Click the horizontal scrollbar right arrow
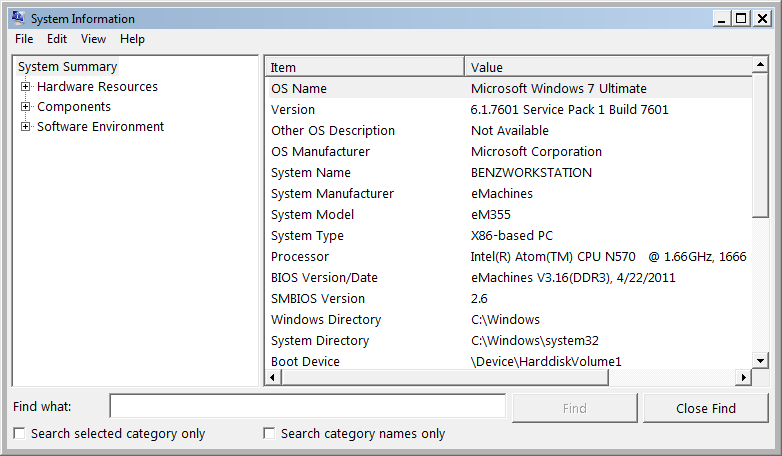Screen dimensions: 782x456 [x=744, y=377]
